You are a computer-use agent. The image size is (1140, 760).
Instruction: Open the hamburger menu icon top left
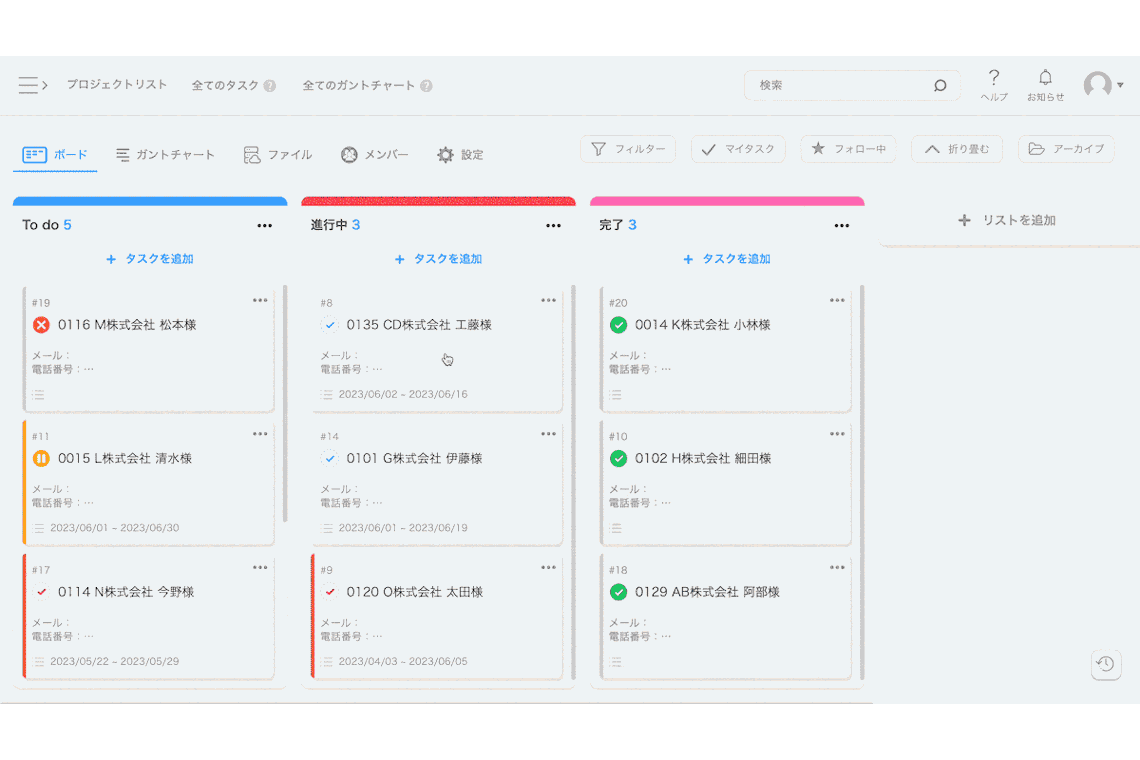pos(27,85)
